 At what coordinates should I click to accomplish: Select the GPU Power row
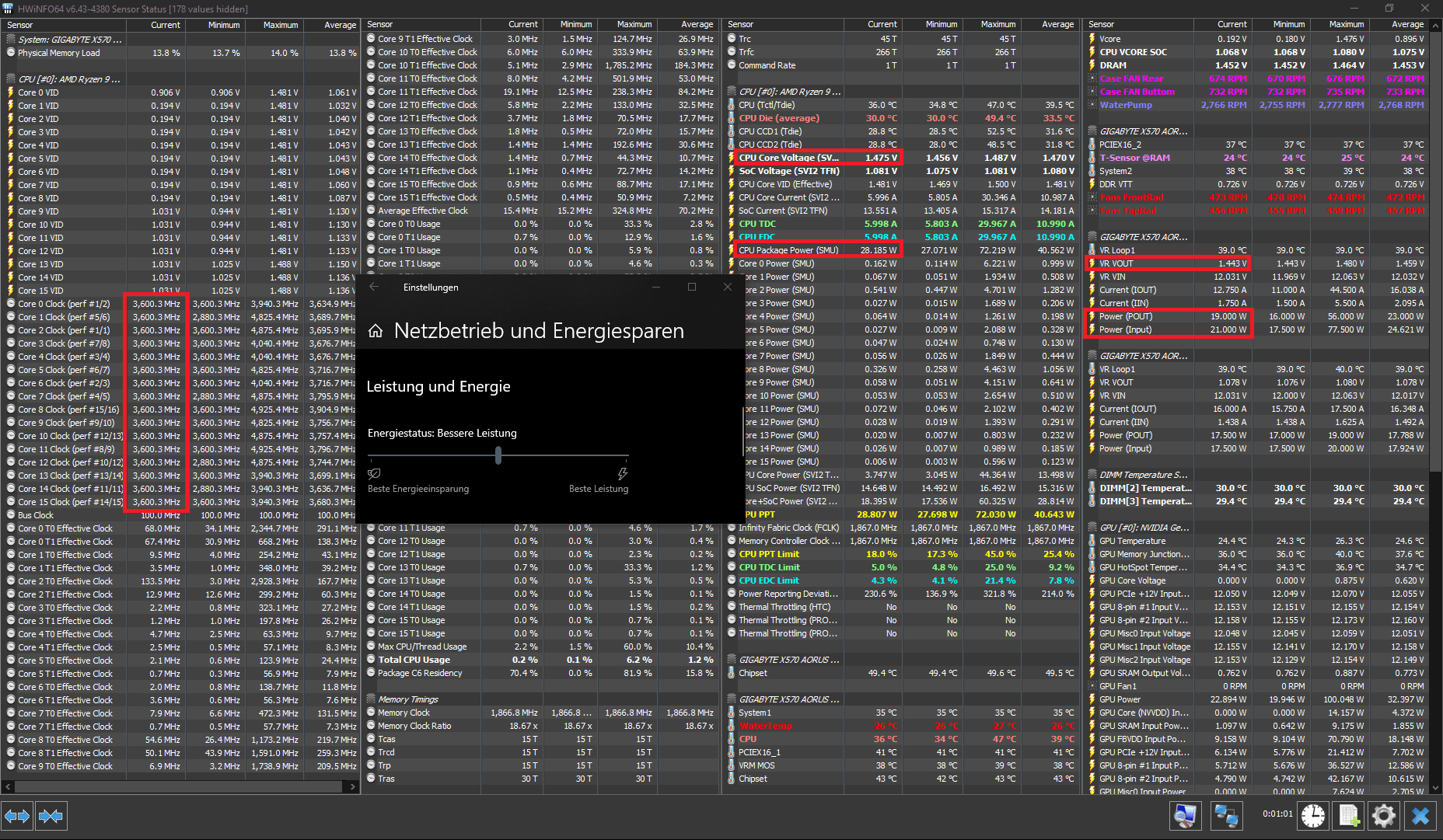pos(1257,699)
